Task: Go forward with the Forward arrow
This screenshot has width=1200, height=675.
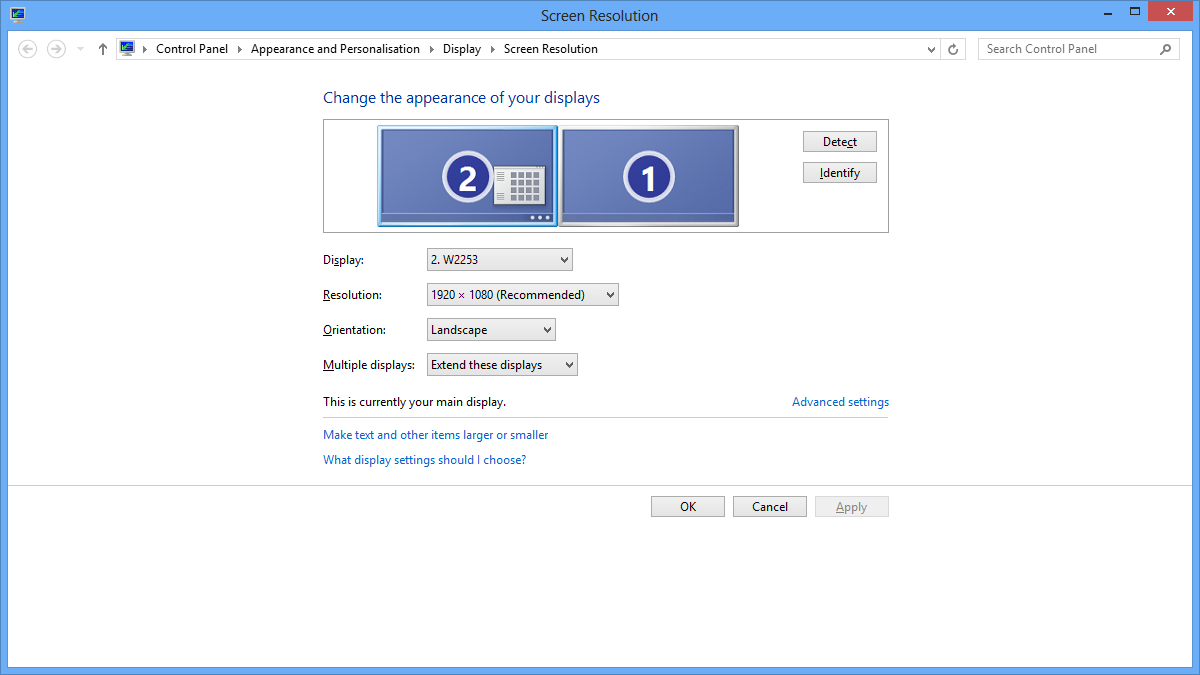Action: [x=56, y=49]
